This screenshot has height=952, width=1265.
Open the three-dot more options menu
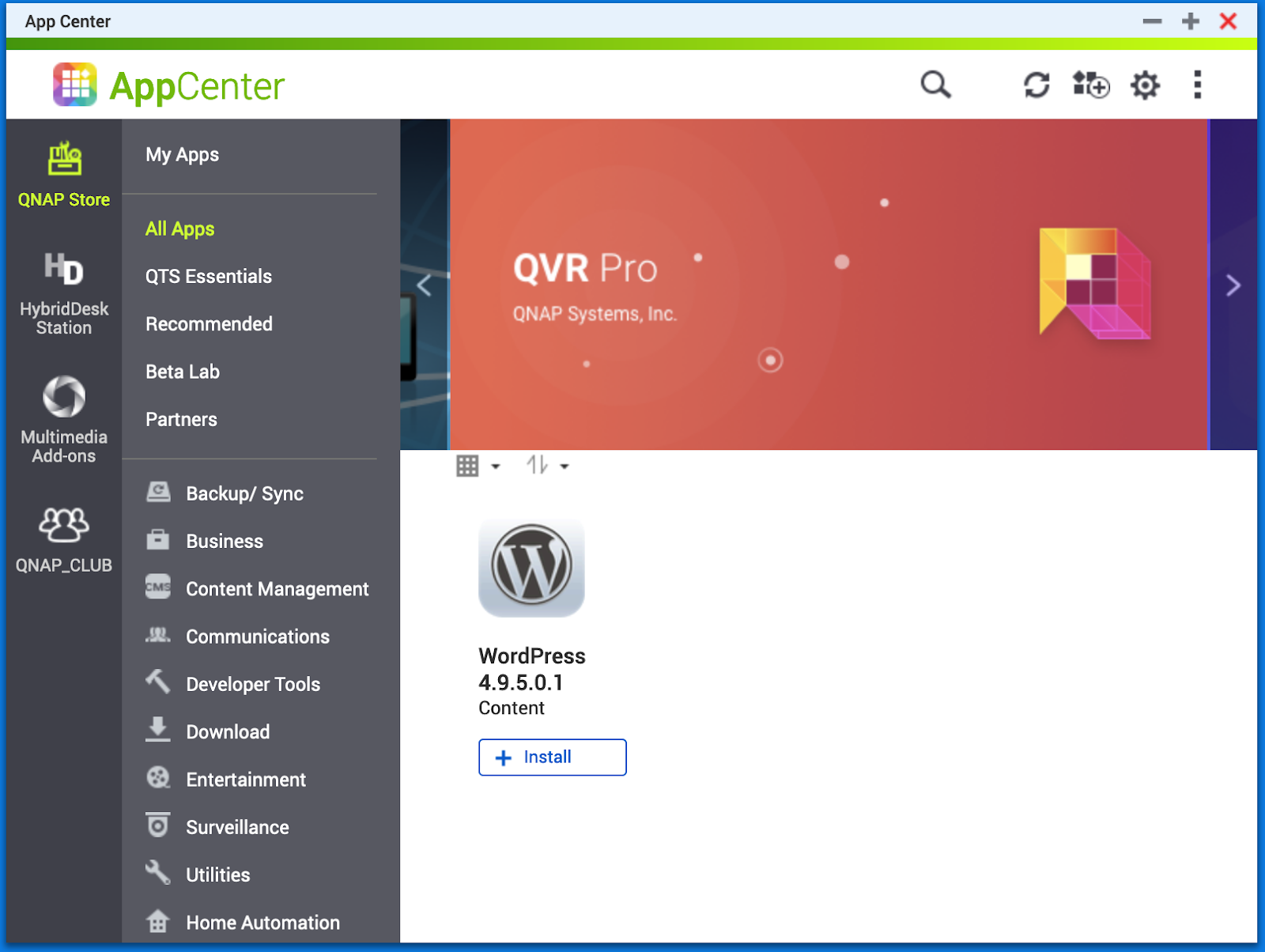[x=1198, y=85]
